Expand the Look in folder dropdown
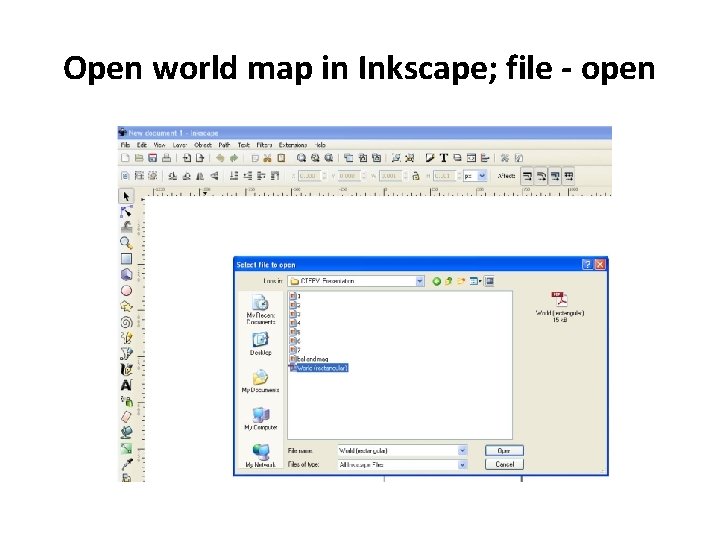The width and height of the screenshot is (720, 540). tap(420, 281)
